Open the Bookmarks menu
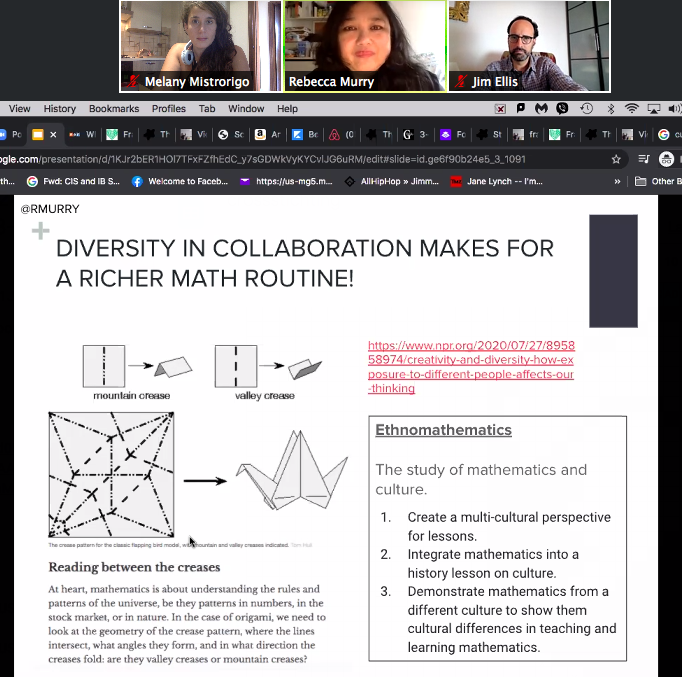Image resolution: width=682 pixels, height=677 pixels. coord(114,109)
